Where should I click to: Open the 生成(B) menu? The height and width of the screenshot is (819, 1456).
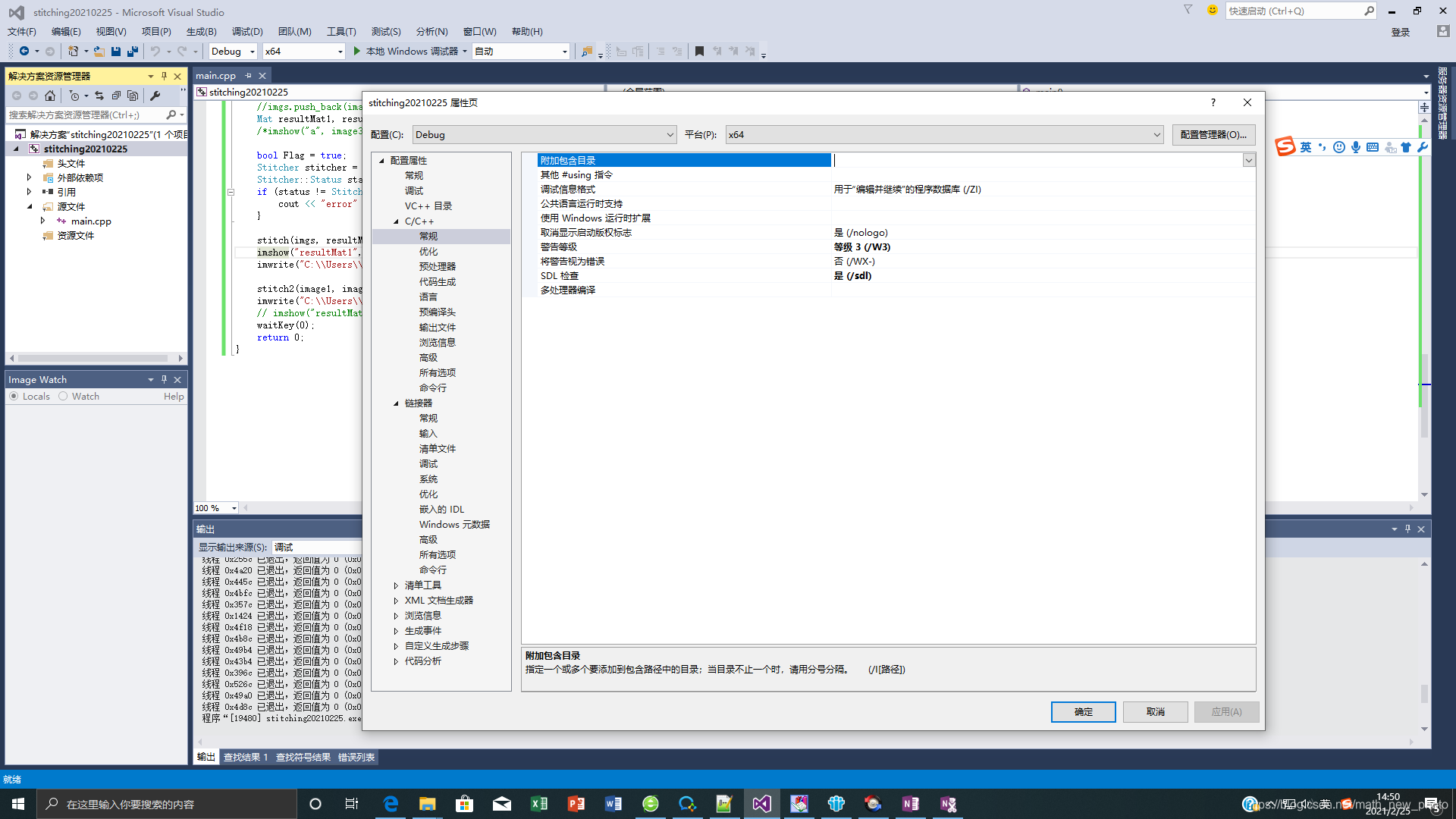(201, 32)
